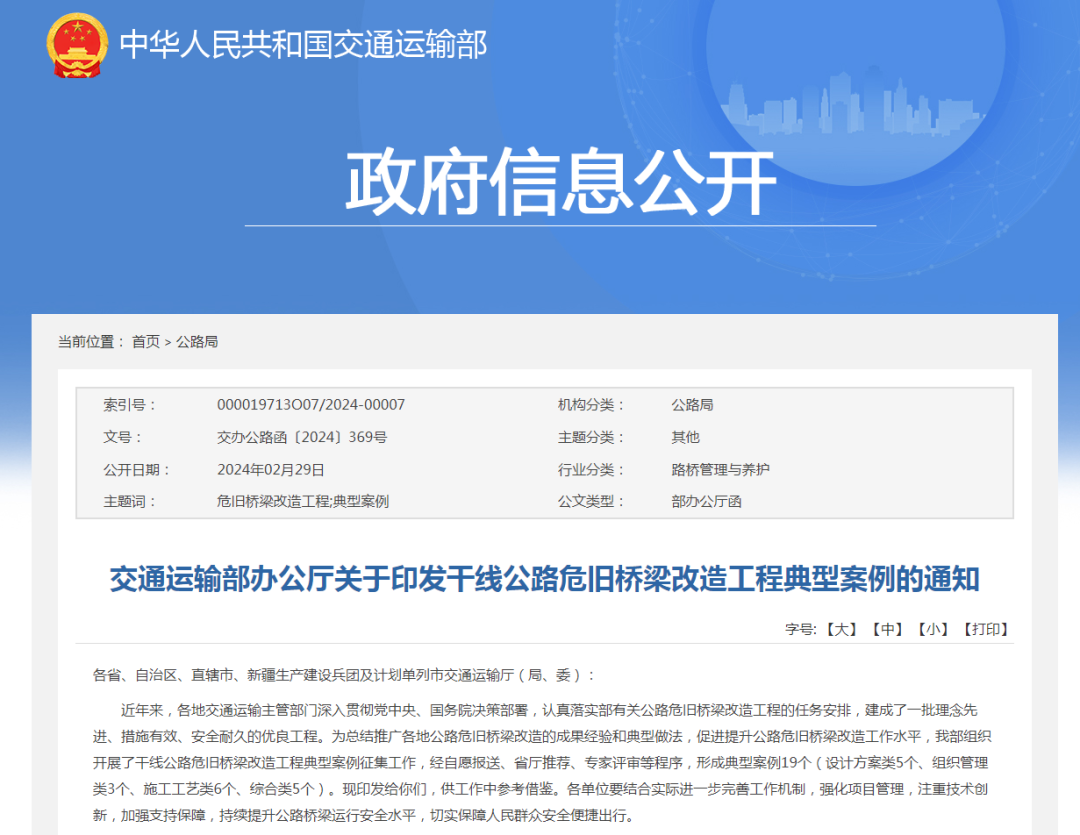The image size is (1080, 835).
Task: Click the publication date 2024年02月29日
Action: click(271, 470)
